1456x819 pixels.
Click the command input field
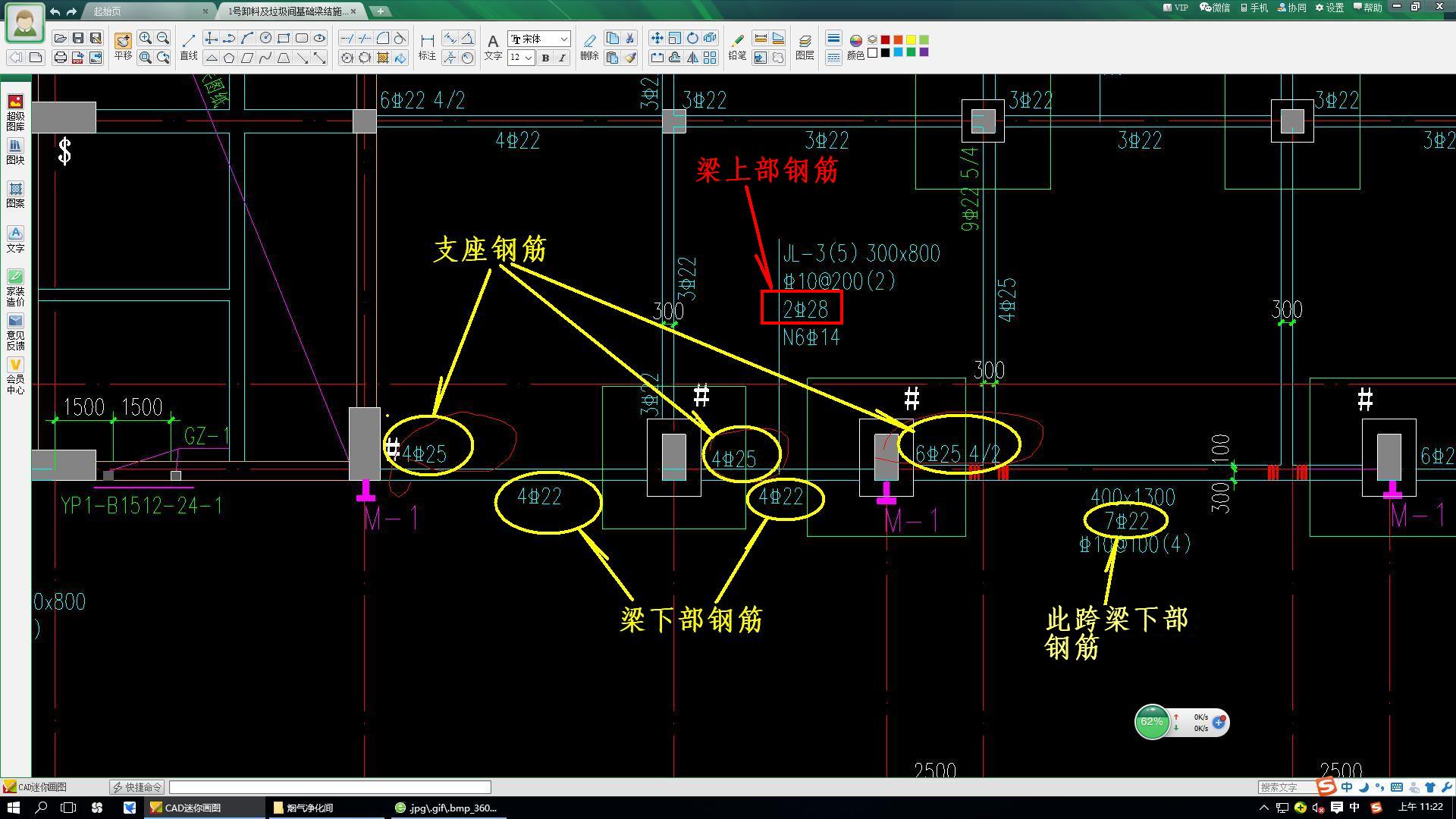pos(330,787)
